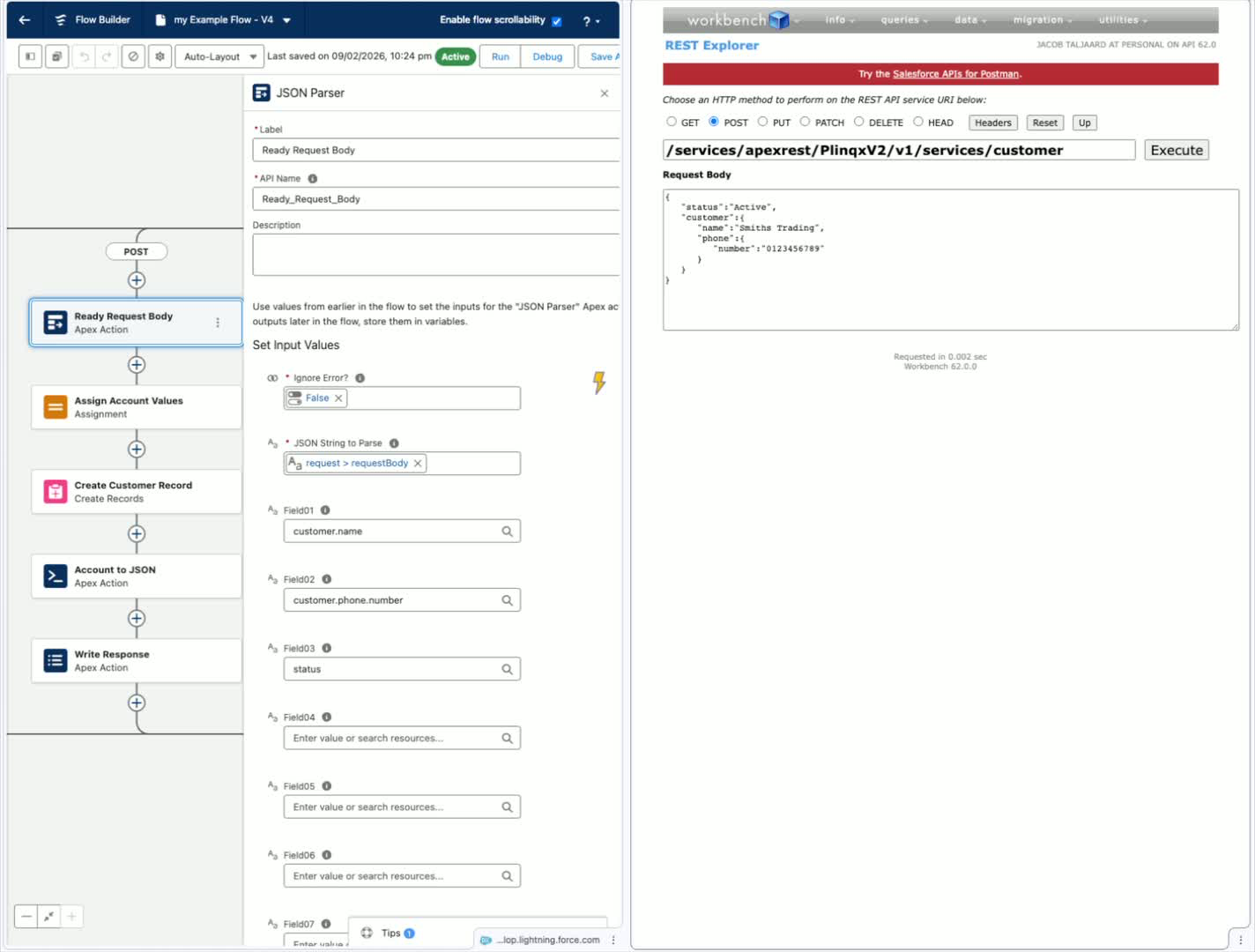The height and width of the screenshot is (952, 1255).
Task: Click the Description text box
Action: pyautogui.click(x=436, y=255)
